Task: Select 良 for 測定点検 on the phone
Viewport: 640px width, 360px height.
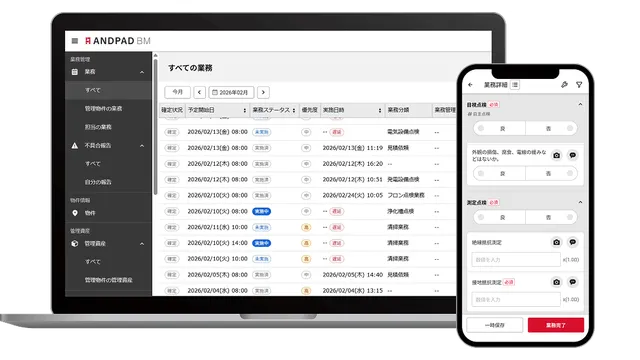Action: pos(500,217)
